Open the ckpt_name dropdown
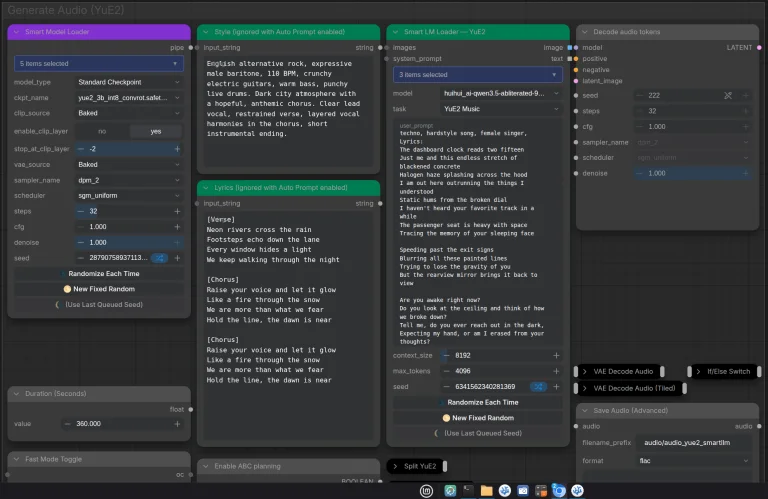The width and height of the screenshot is (768, 499). (129, 98)
